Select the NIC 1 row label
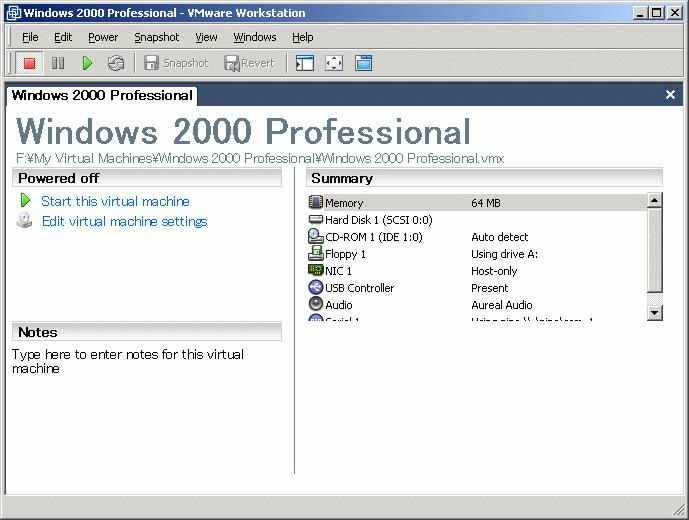The width and height of the screenshot is (689, 520). 338,271
